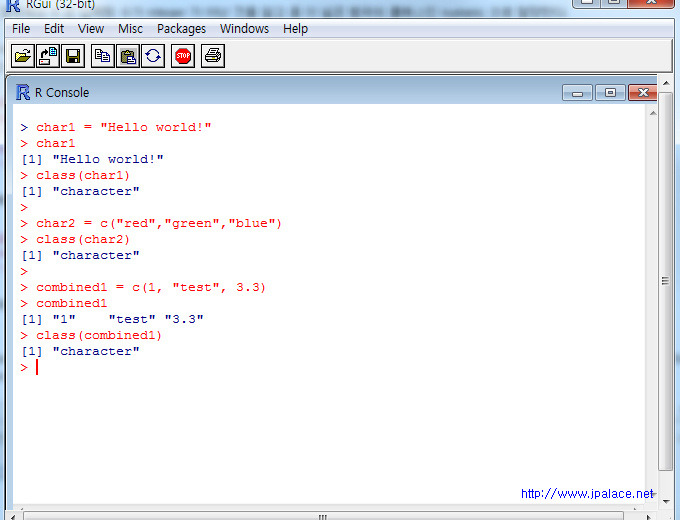Click the Copy toolbar icon
Screen dimensions: 680x520
point(103,56)
